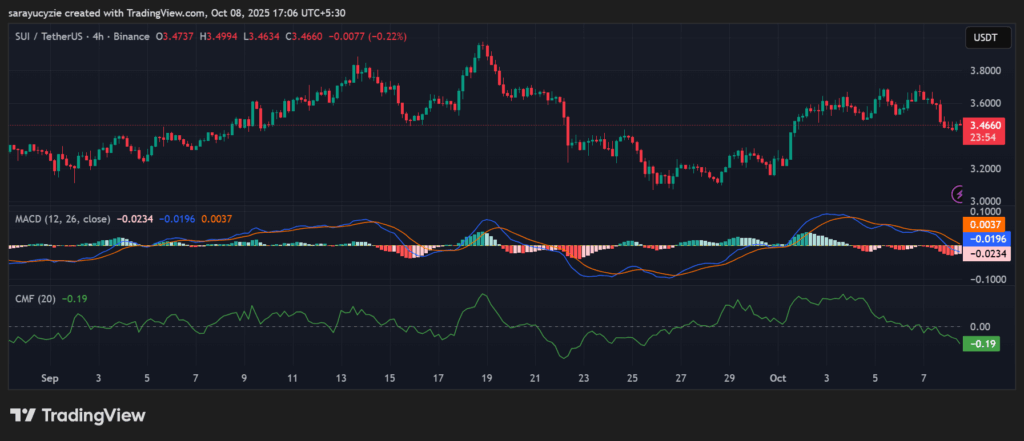This screenshot has height=441, width=1024.
Task: Click the red 3.4660 current price label
Action: coord(981,126)
